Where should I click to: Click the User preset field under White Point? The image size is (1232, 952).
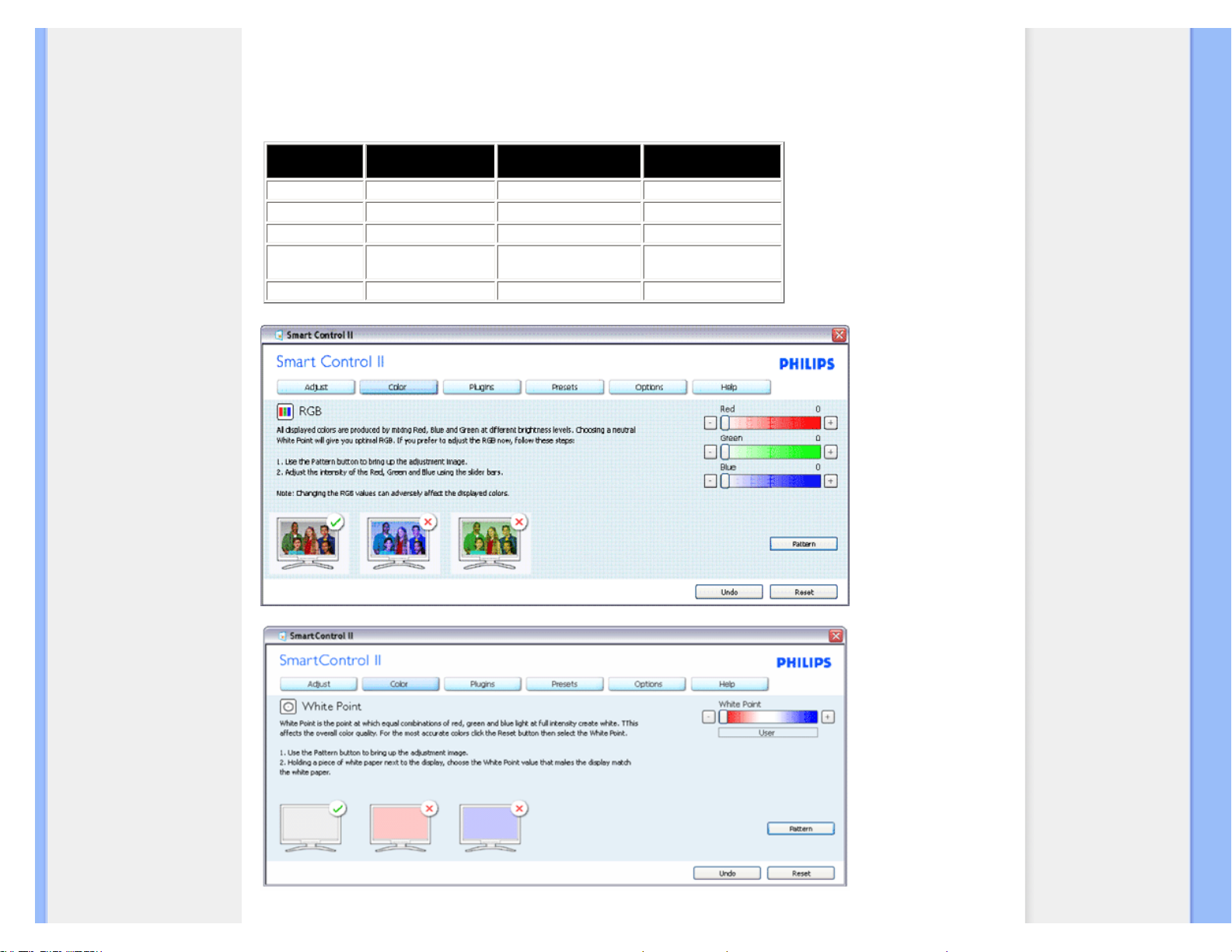click(767, 733)
